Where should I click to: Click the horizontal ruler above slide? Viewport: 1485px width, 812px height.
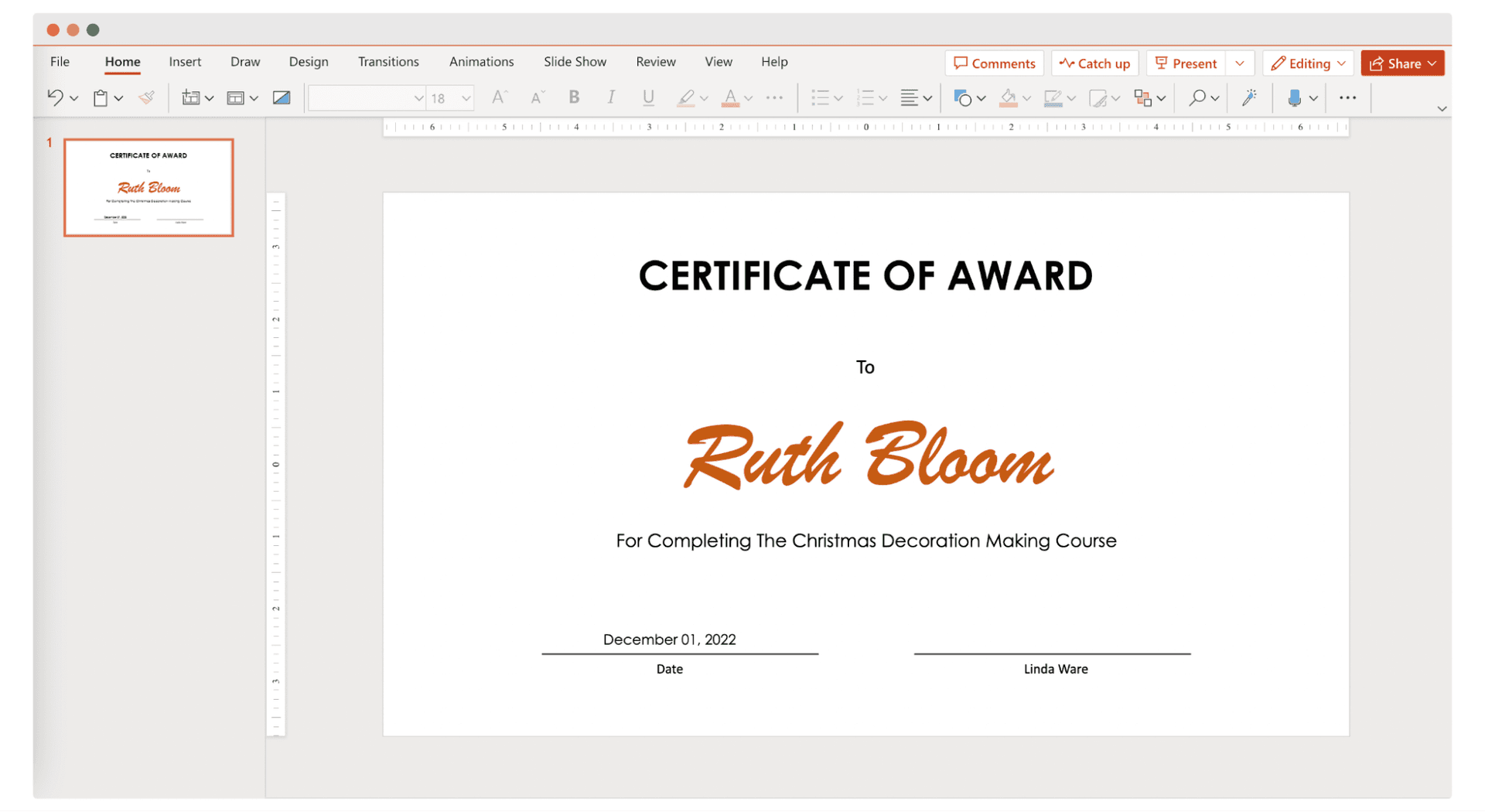[866, 127]
